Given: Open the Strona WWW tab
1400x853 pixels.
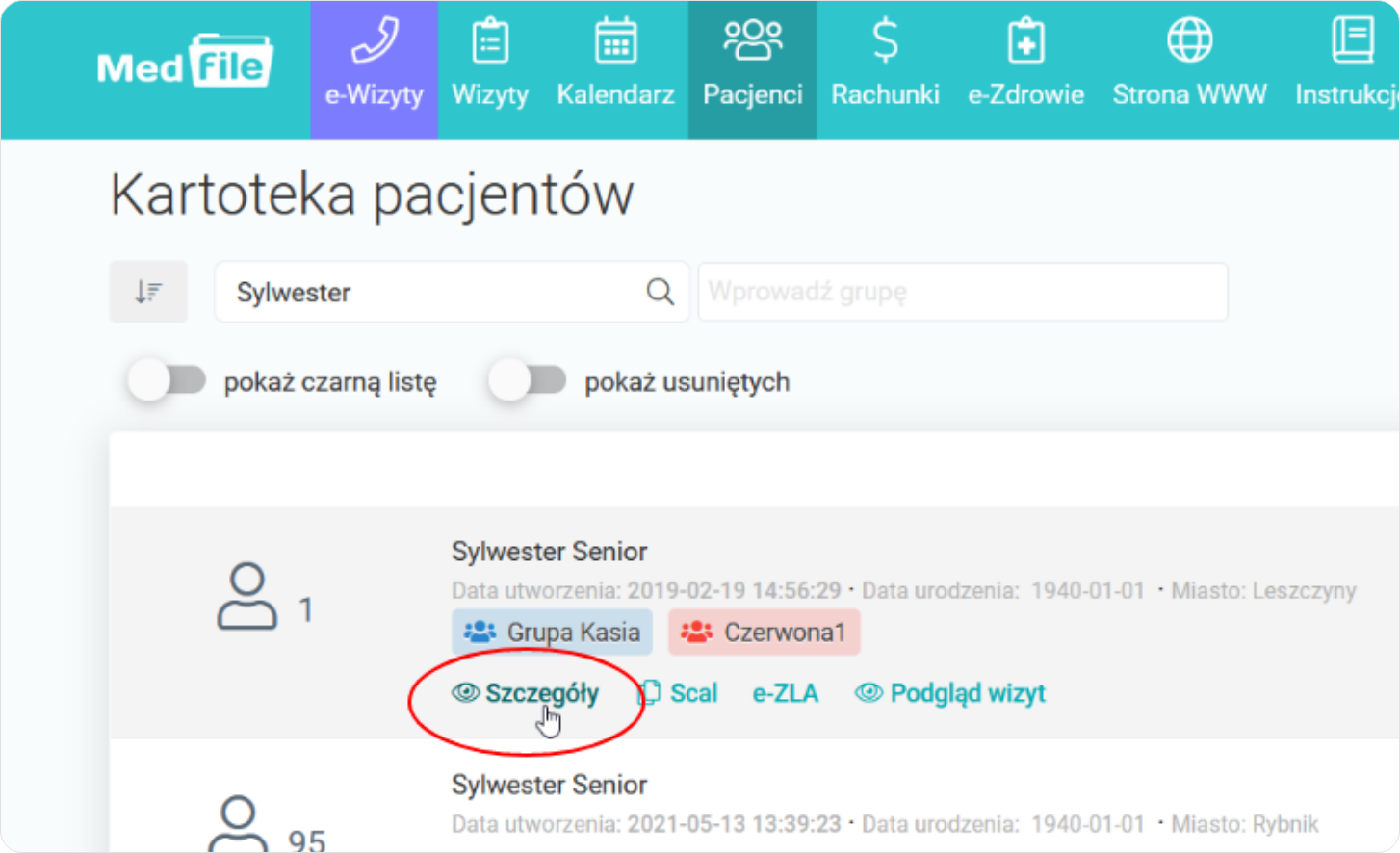Looking at the screenshot, I should (1189, 69).
